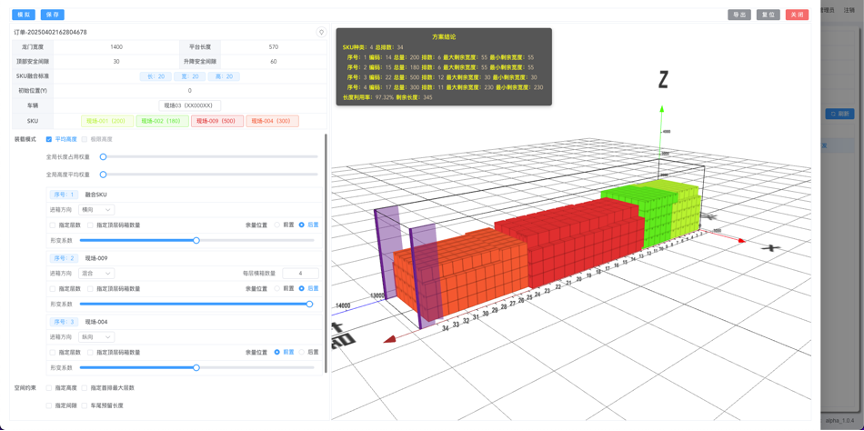Open the 进箱方向 dropdown showing 横向

[96, 209]
